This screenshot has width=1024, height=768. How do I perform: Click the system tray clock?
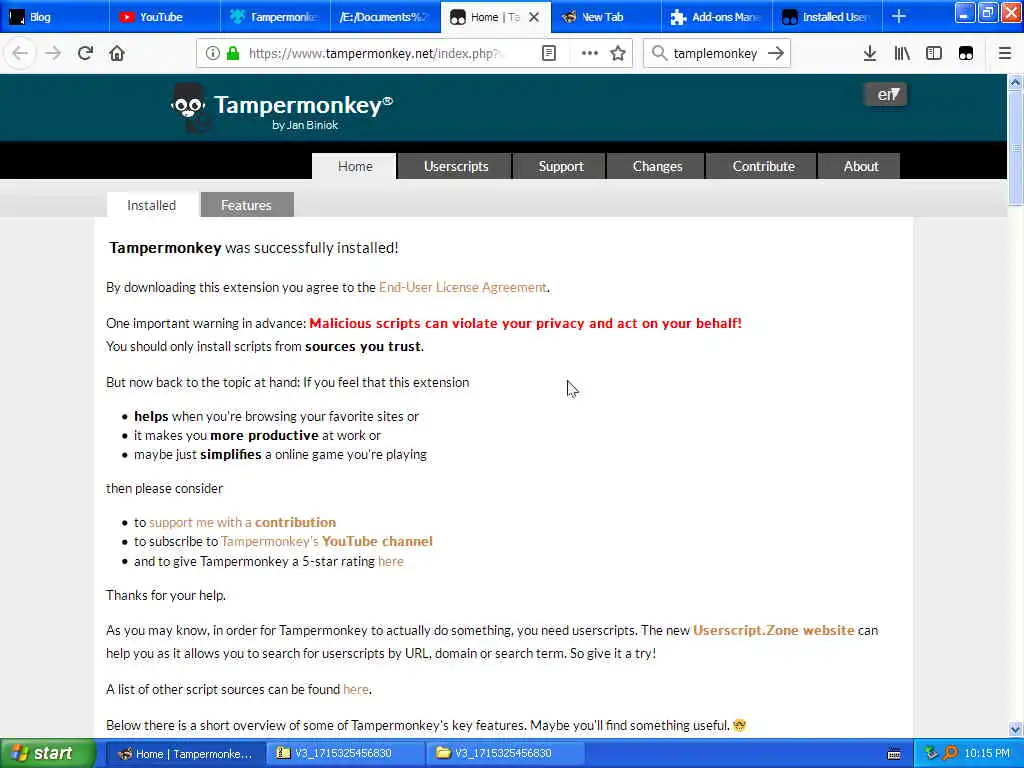(x=986, y=754)
